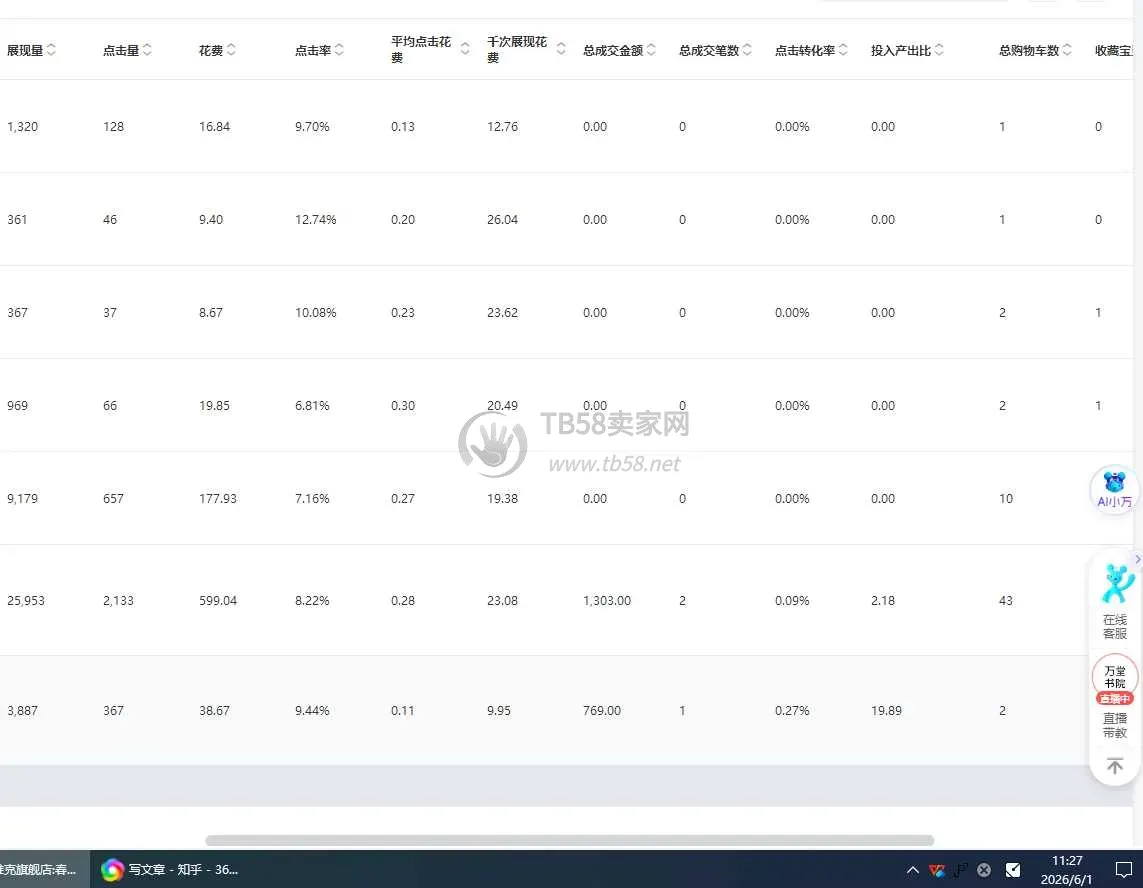Sort by 总成交金额 column sort icon
Viewport: 1143px width, 888px height.
(651, 50)
